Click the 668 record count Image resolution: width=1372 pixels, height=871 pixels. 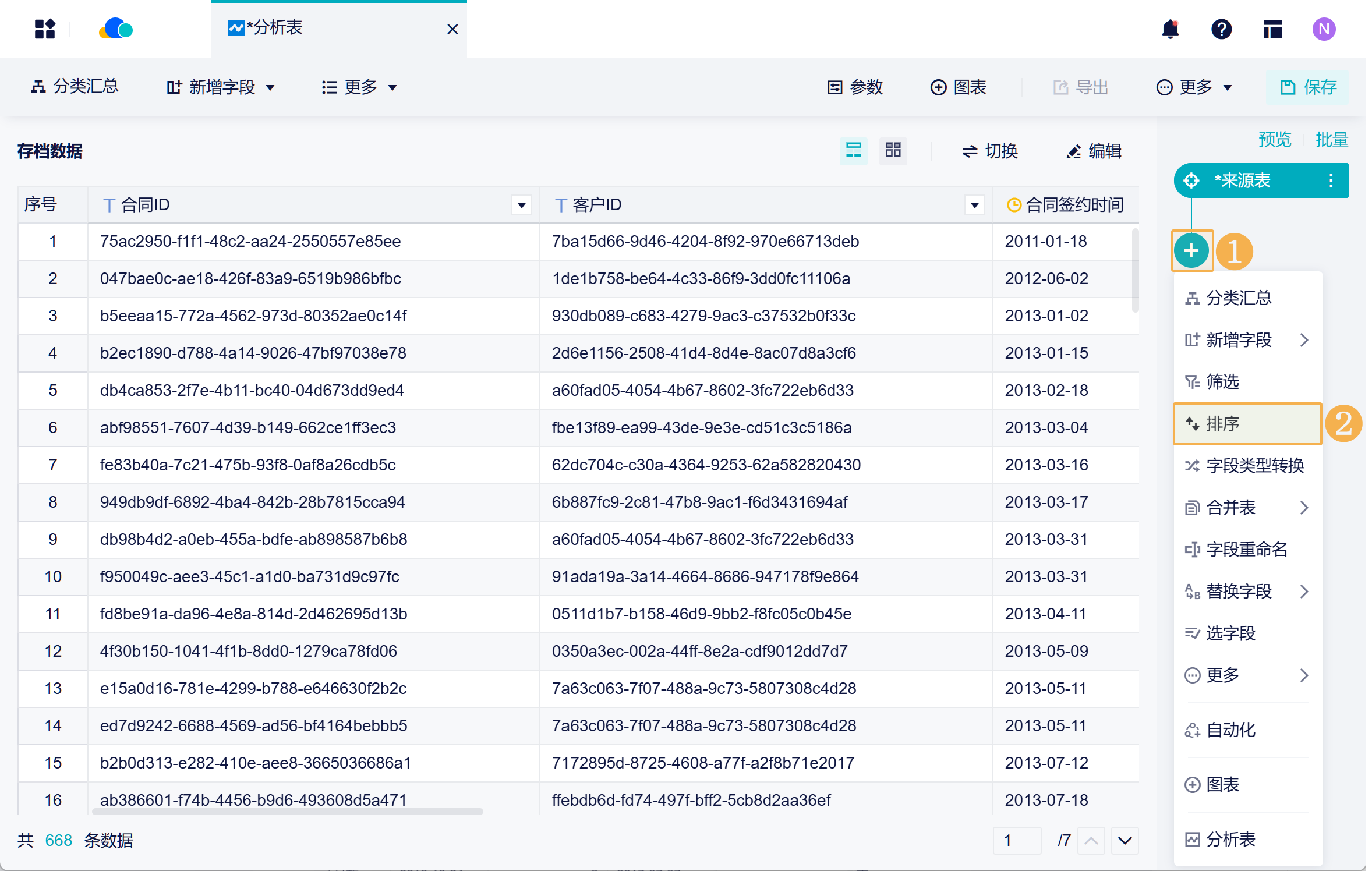tap(58, 841)
